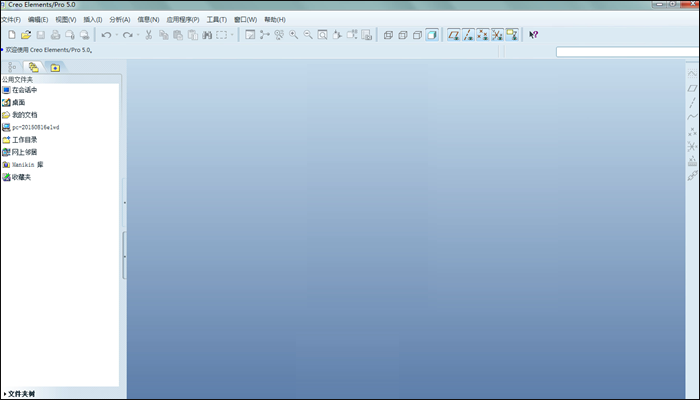Click the context-sensitive Help cursor icon
700x400 pixels.
point(533,35)
